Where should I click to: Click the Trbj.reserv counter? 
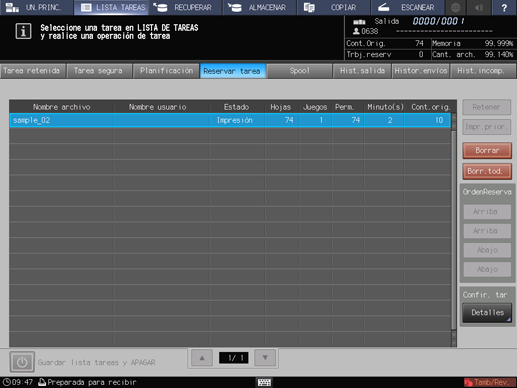(x=385, y=54)
